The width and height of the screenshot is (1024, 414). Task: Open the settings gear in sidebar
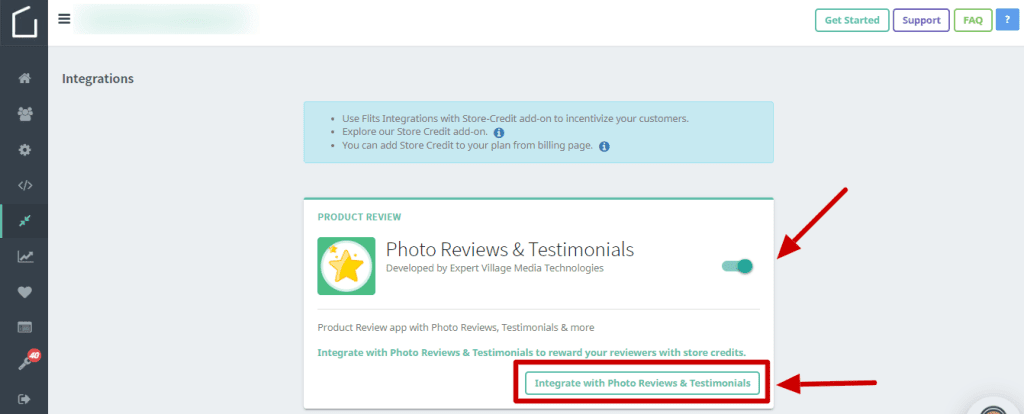click(24, 150)
